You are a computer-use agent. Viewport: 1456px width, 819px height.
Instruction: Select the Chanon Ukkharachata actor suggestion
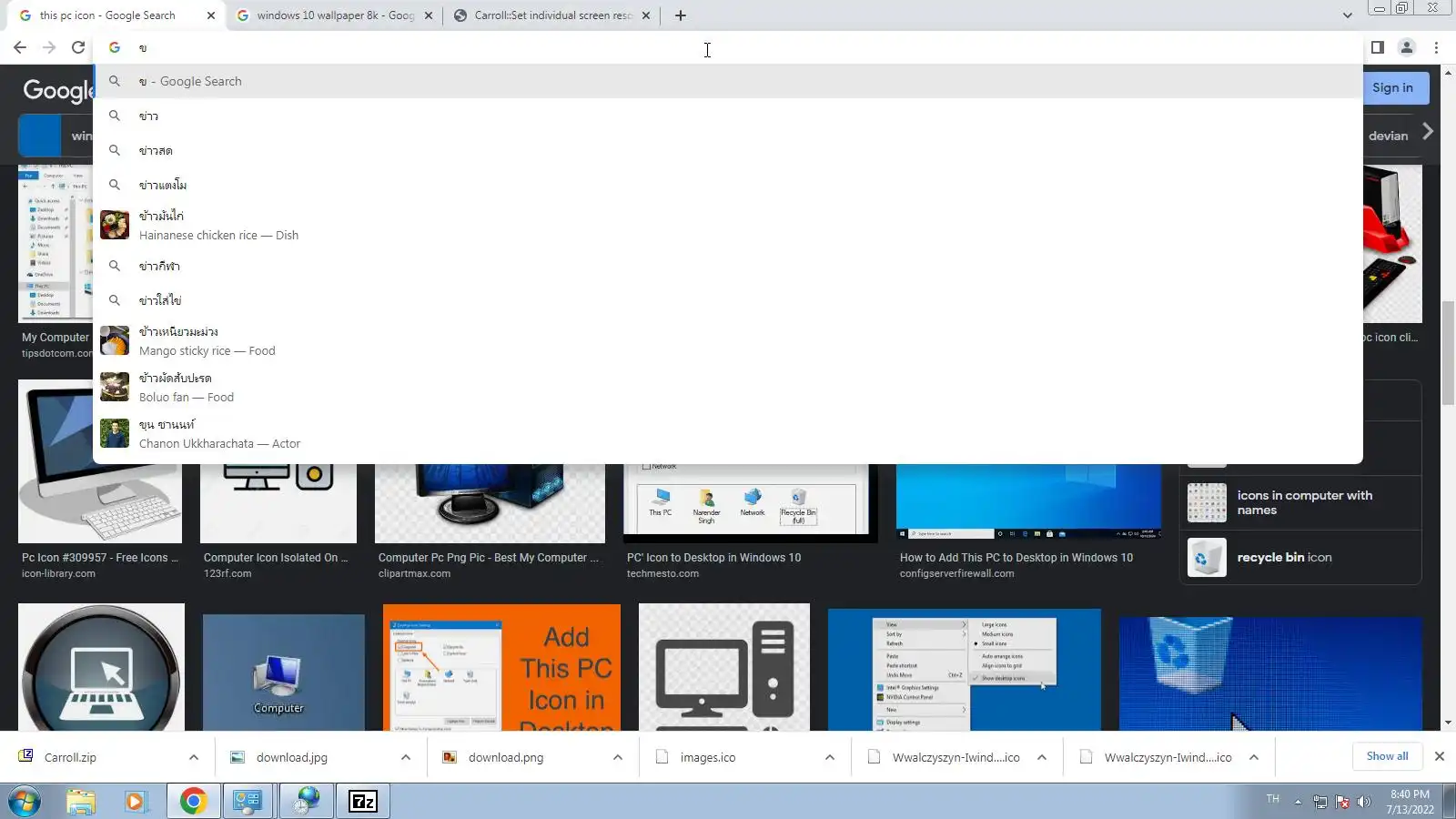pyautogui.click(x=728, y=433)
